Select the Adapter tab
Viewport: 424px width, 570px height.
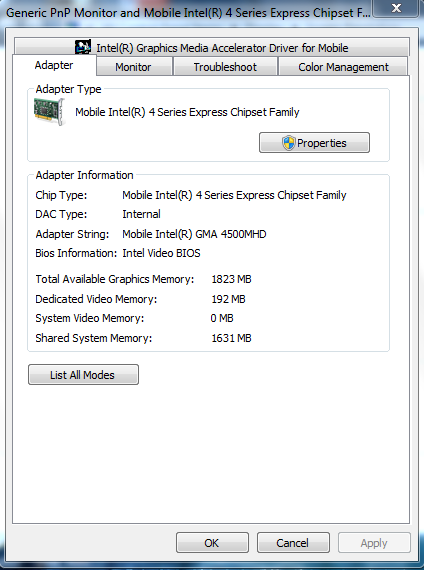54,65
